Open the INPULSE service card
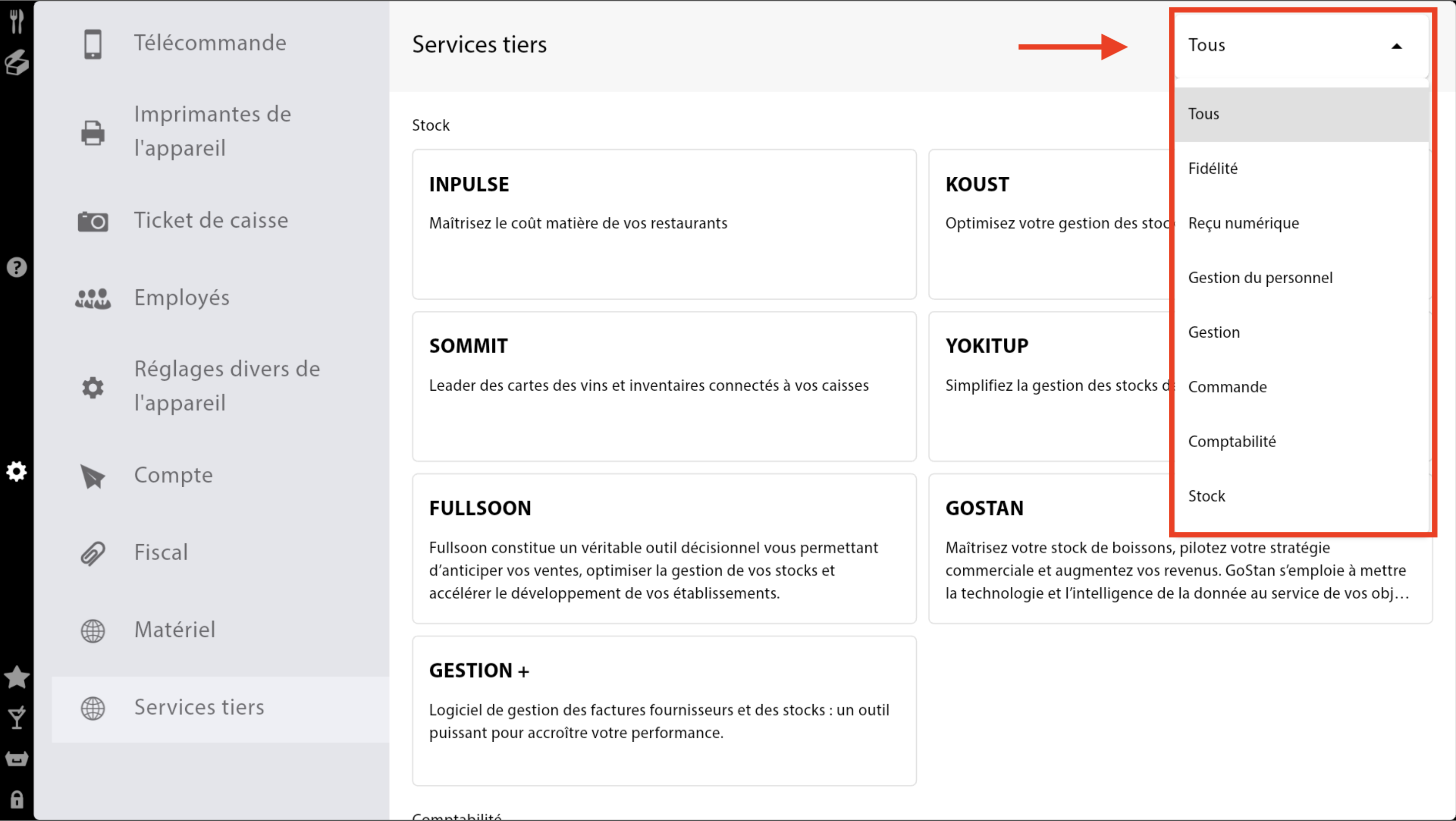The height and width of the screenshot is (821, 1456). pos(664,224)
